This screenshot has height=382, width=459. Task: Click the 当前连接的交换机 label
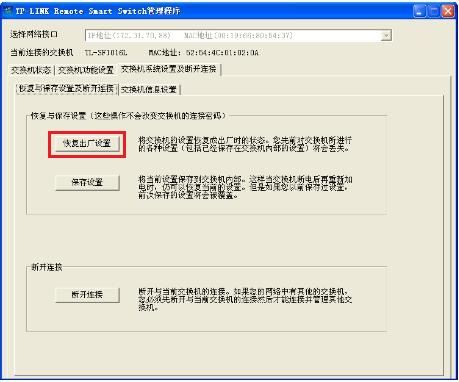click(42, 52)
